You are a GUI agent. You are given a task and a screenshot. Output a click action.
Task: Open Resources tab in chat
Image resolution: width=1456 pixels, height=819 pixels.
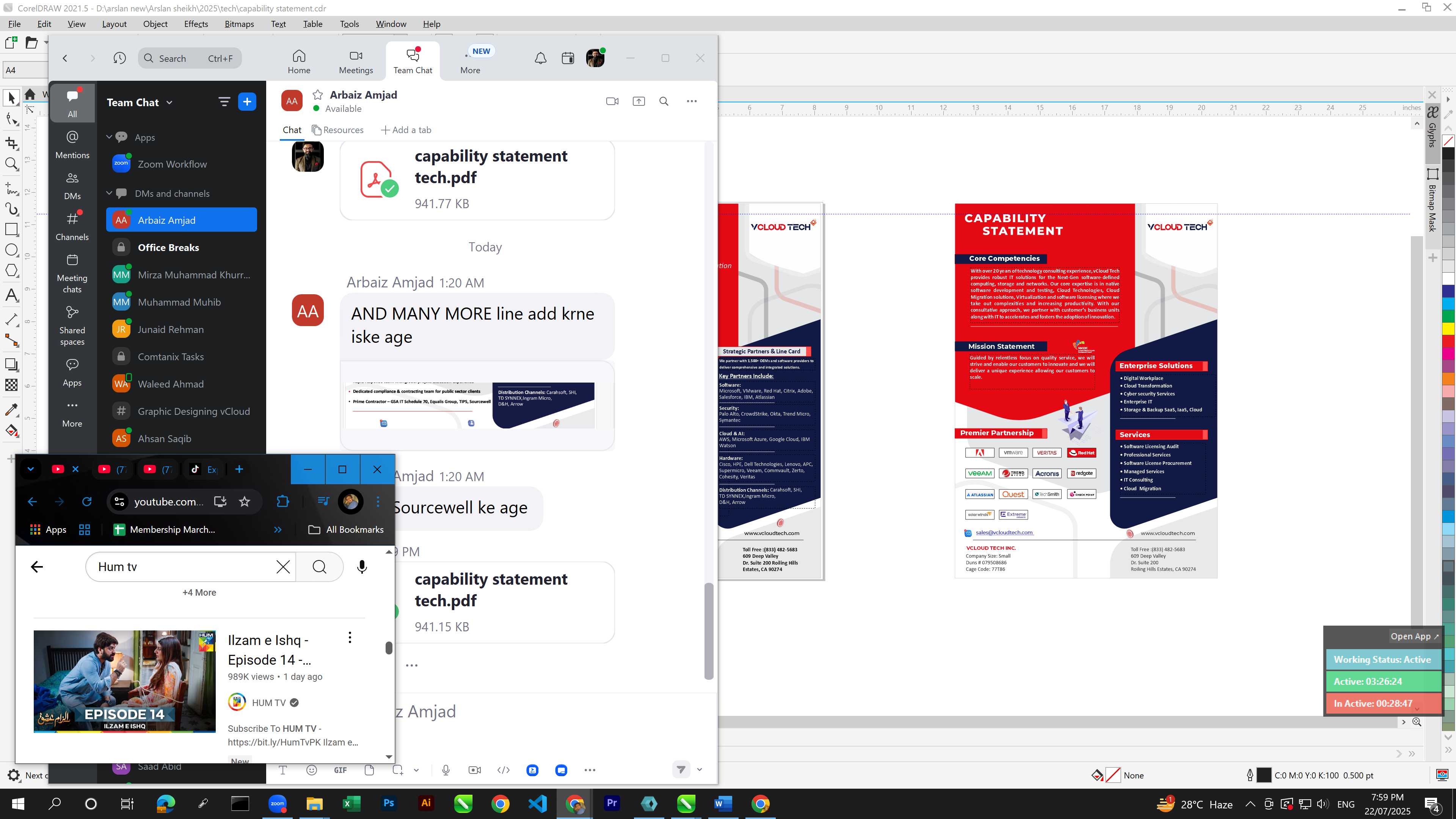click(x=337, y=130)
